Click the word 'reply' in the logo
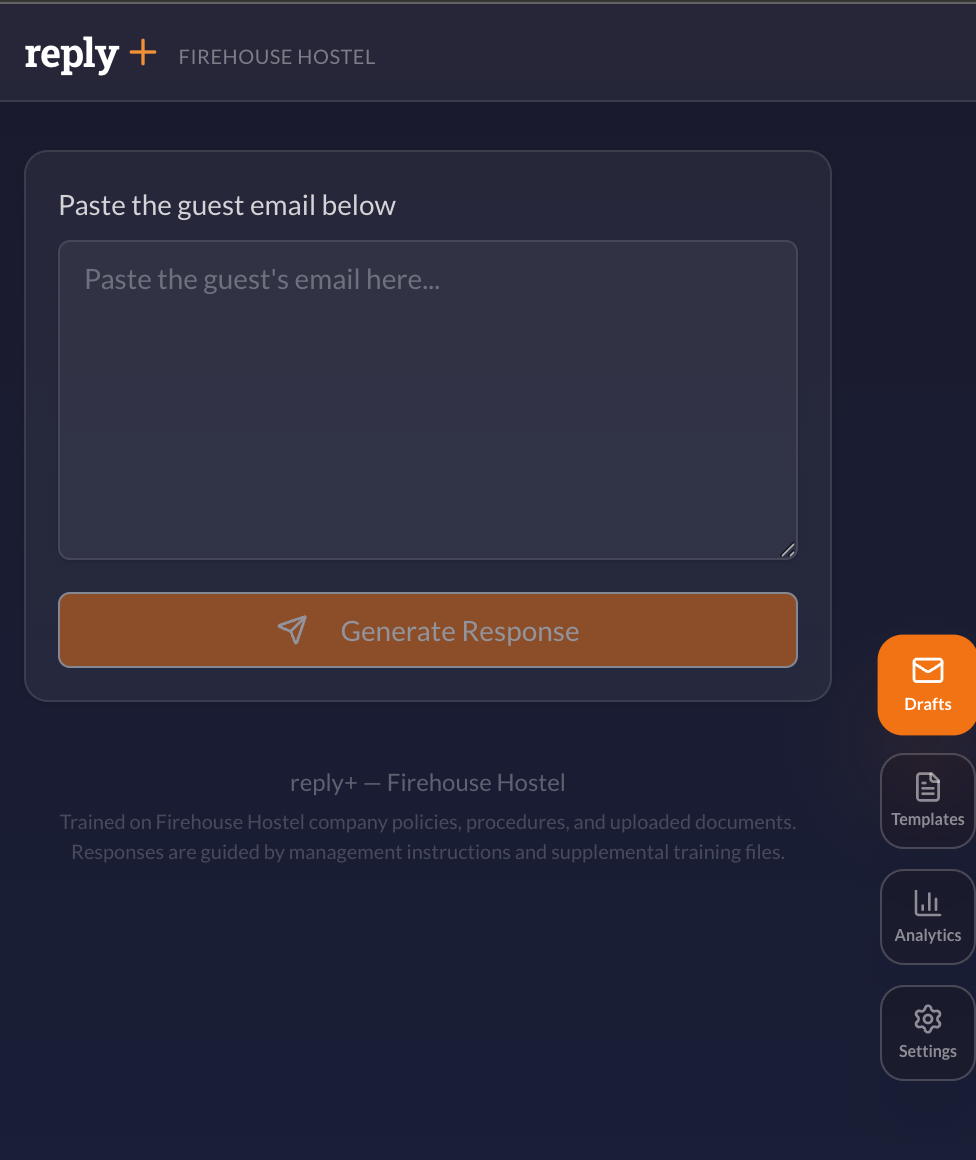976x1160 pixels. click(71, 55)
